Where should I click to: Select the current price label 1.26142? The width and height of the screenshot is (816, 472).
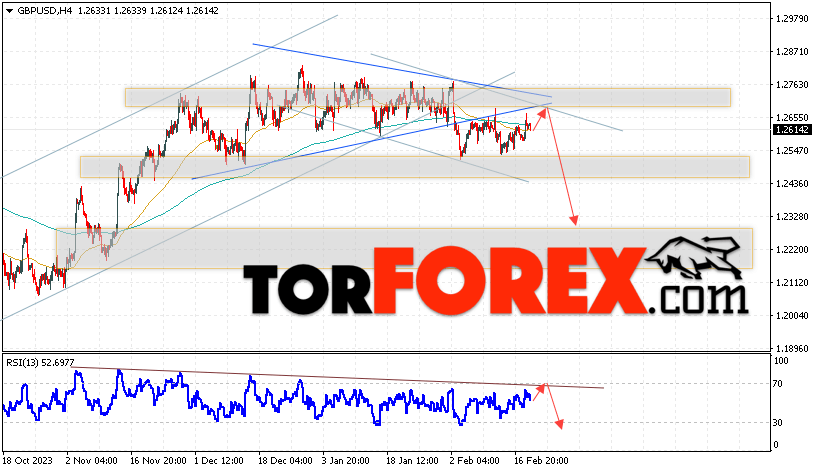point(792,130)
